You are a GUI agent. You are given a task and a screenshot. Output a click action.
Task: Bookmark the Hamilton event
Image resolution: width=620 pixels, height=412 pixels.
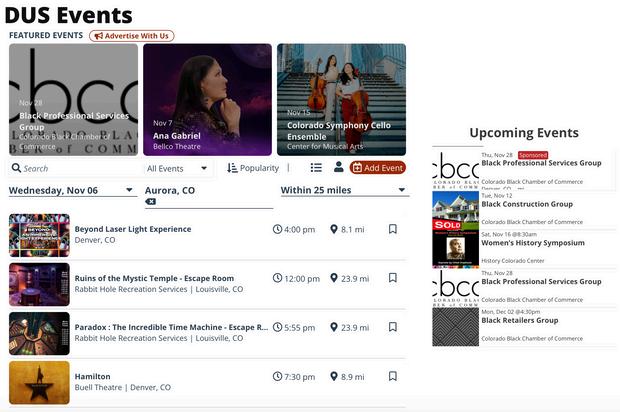393,376
